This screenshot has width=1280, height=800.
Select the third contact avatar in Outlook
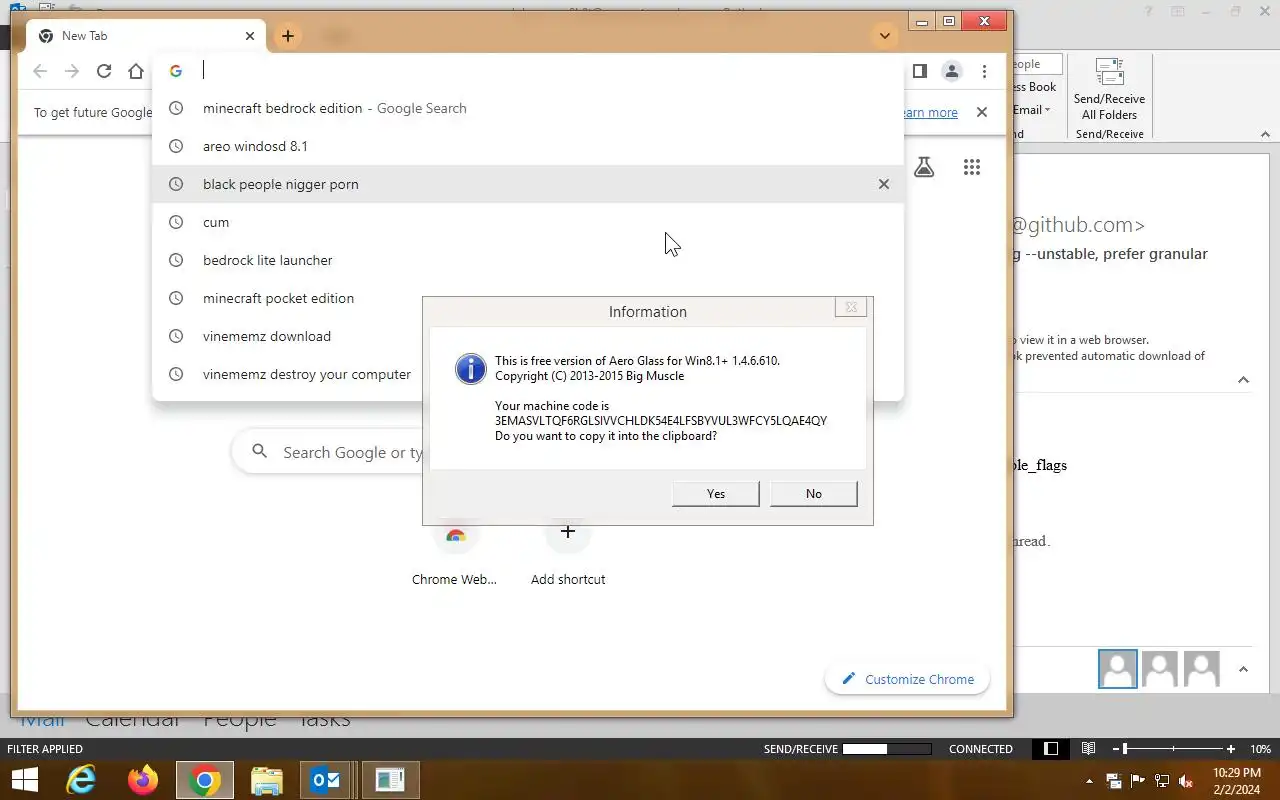pos(1202,669)
